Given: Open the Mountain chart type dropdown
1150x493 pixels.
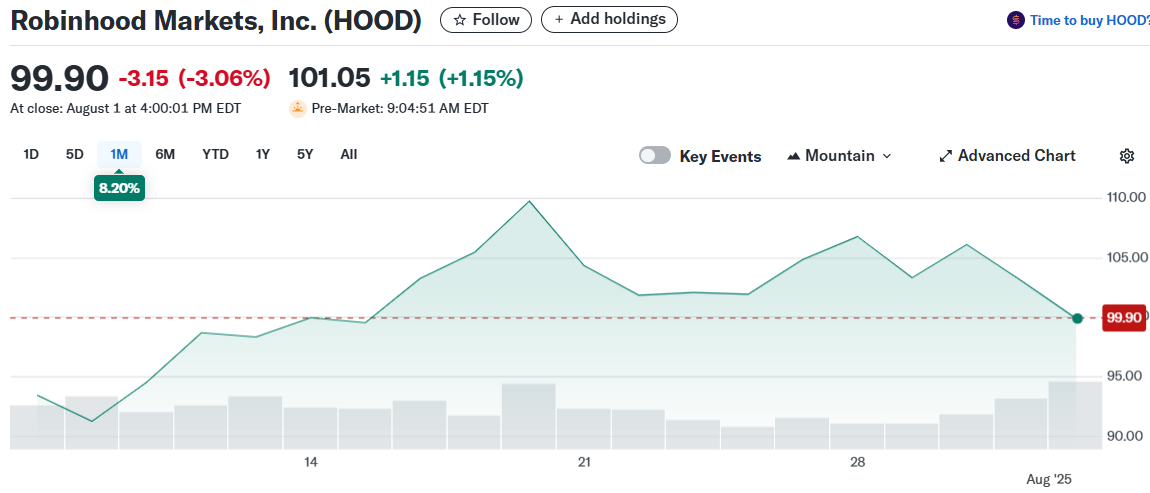Looking at the screenshot, I should (x=839, y=156).
